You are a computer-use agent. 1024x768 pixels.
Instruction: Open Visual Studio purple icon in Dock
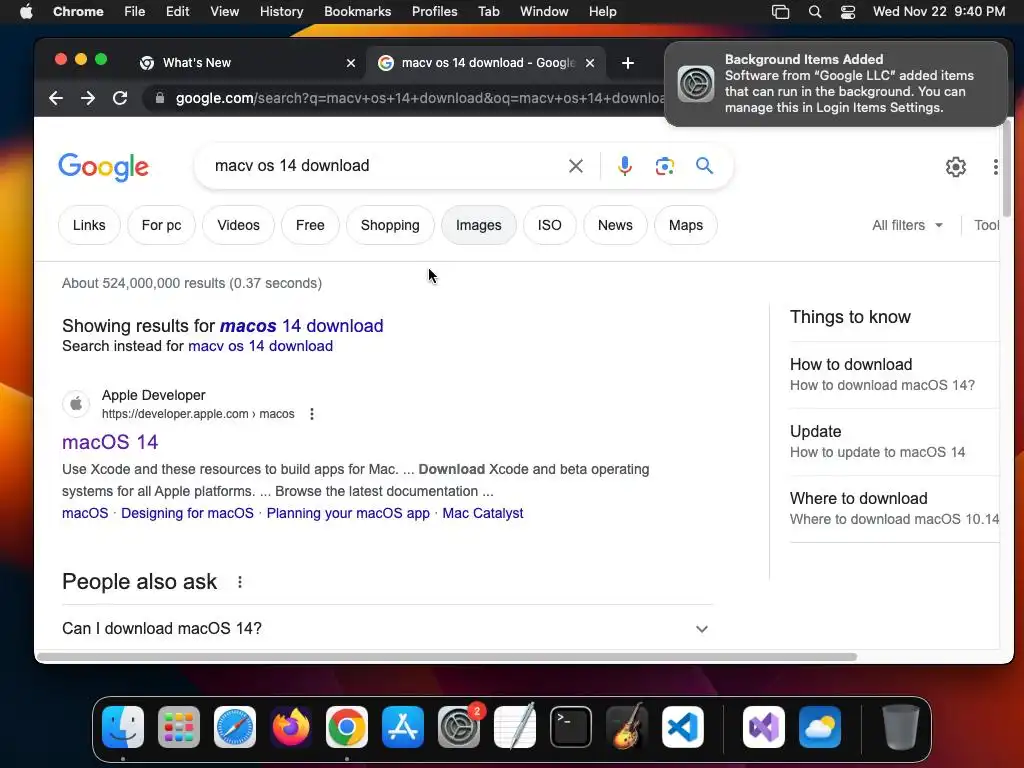(x=763, y=727)
